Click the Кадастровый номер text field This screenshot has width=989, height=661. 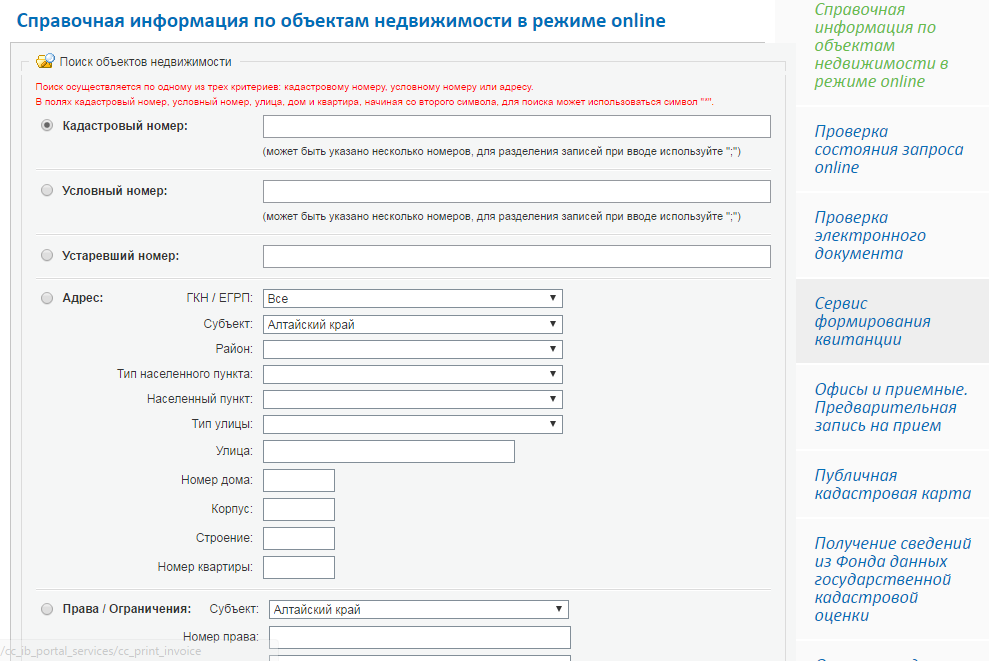pyautogui.click(x=516, y=126)
